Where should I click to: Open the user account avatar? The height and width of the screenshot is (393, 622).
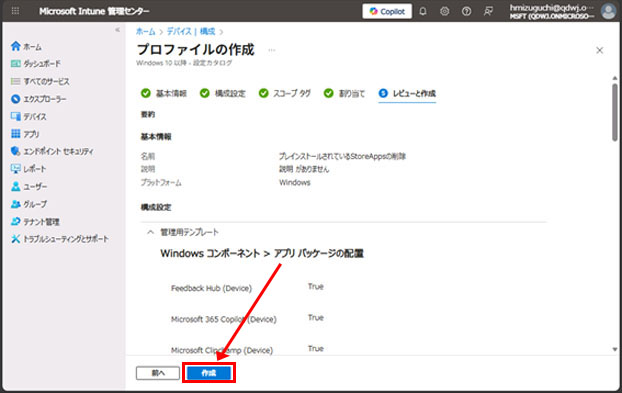tap(608, 12)
